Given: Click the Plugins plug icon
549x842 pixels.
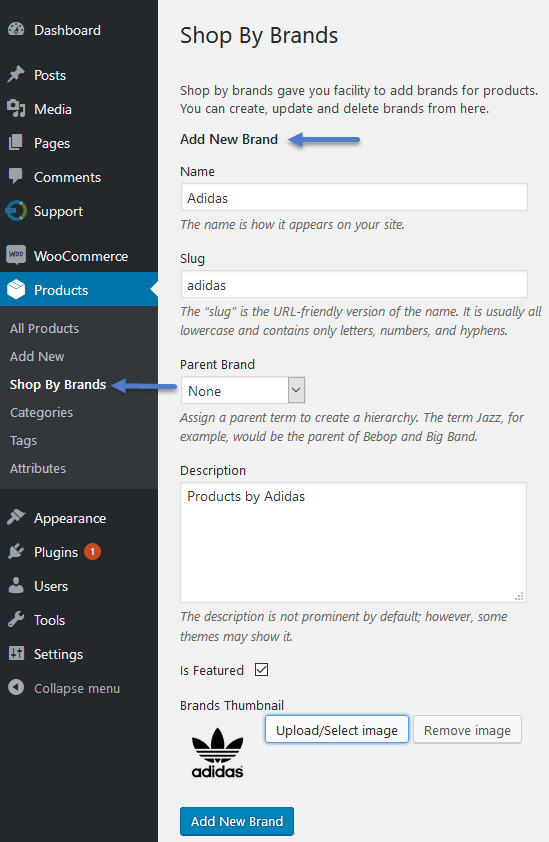Looking at the screenshot, I should coord(16,551).
